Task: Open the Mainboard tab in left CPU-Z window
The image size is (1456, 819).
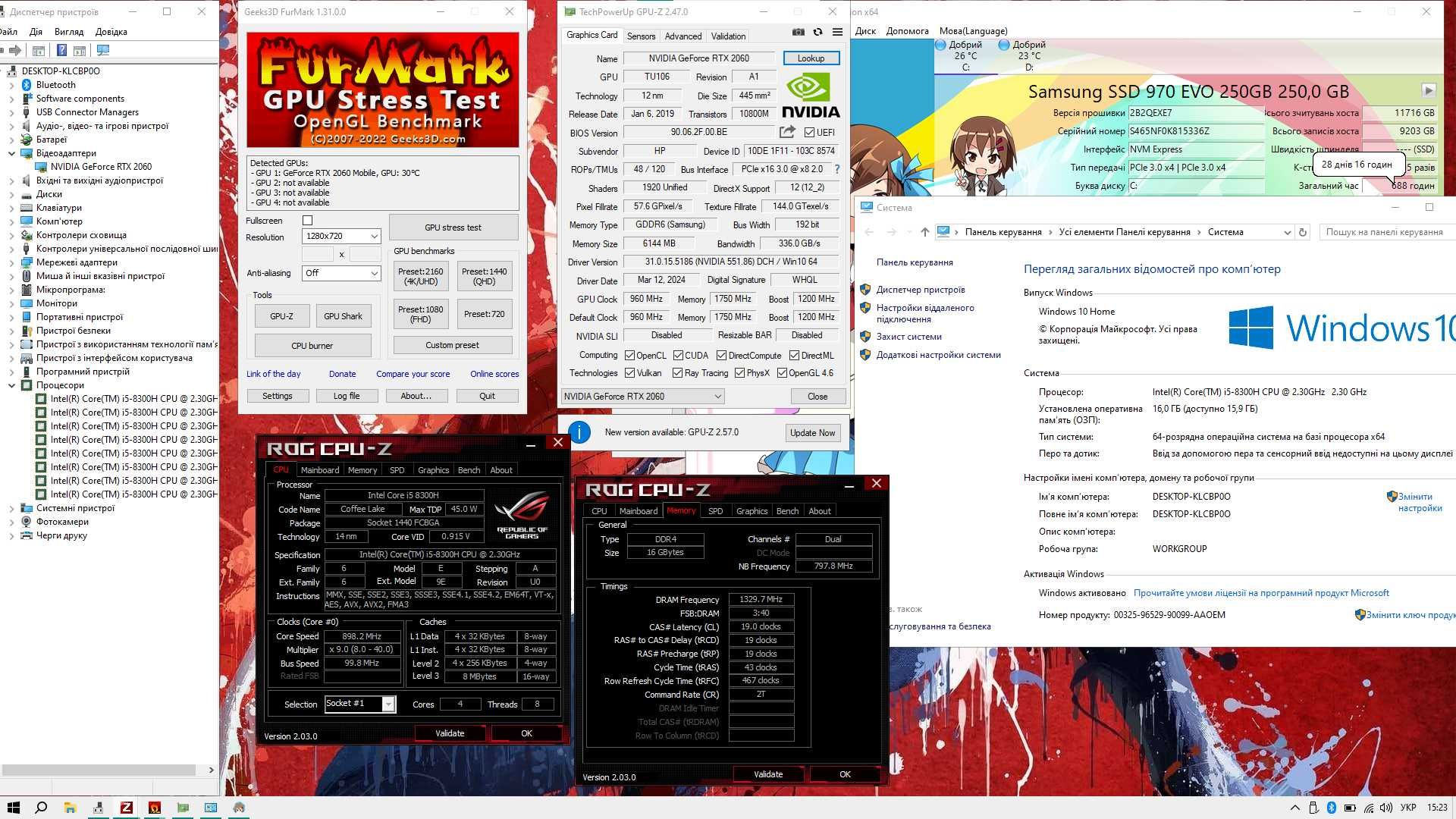Action: point(320,470)
